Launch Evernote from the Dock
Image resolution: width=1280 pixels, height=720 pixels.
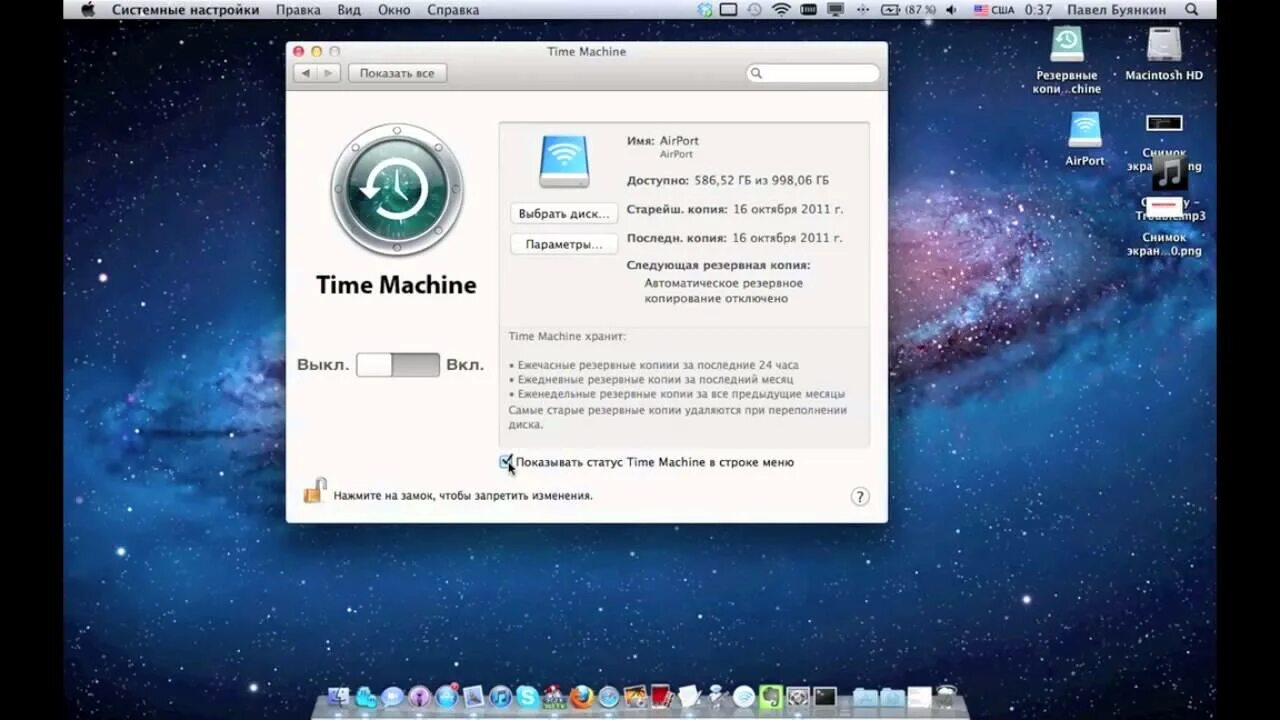point(771,696)
